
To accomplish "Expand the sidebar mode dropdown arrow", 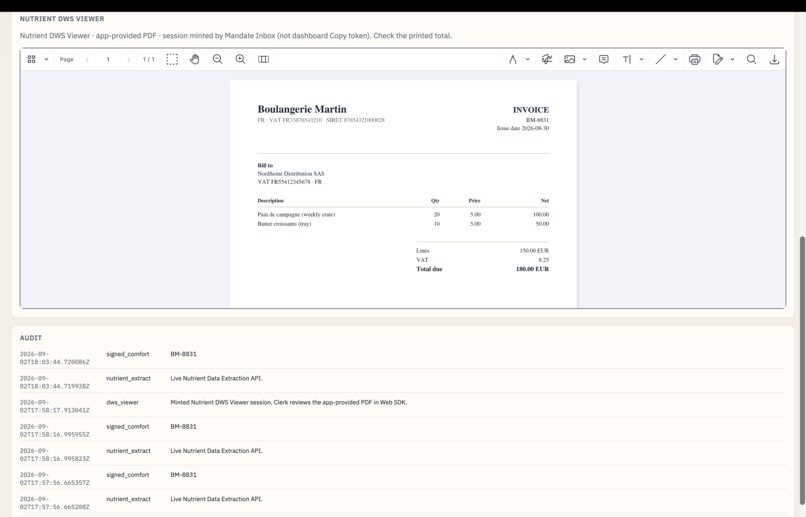I will (46, 59).
